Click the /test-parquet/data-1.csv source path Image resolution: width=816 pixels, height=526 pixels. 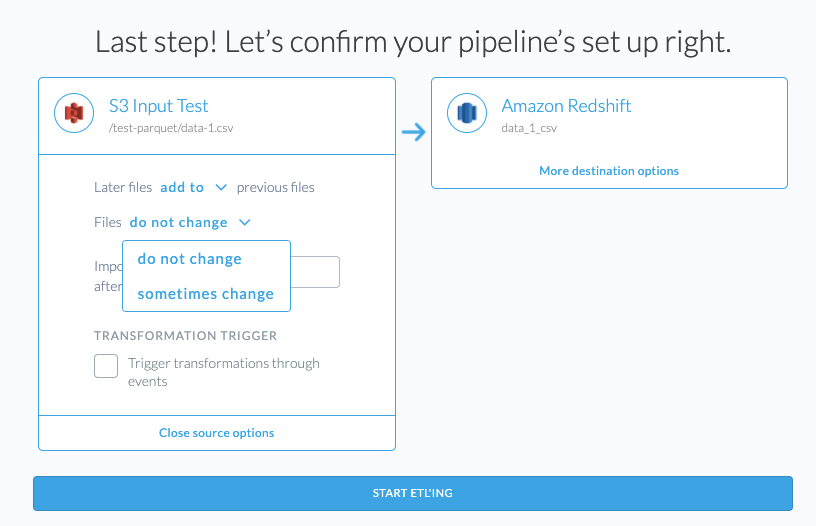click(171, 128)
